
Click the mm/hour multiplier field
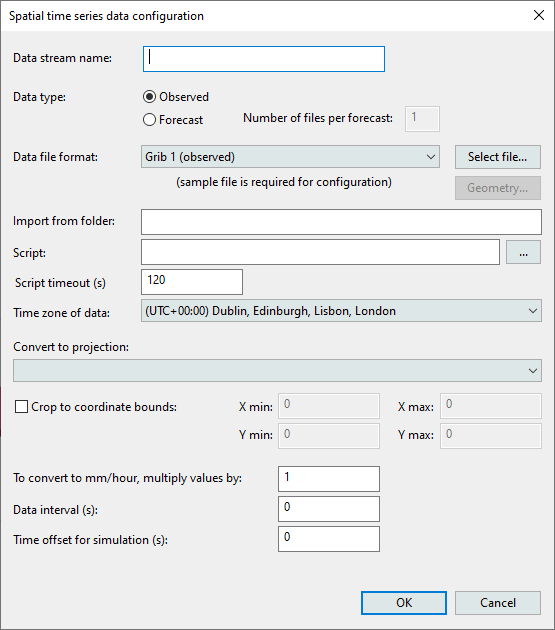(x=329, y=479)
